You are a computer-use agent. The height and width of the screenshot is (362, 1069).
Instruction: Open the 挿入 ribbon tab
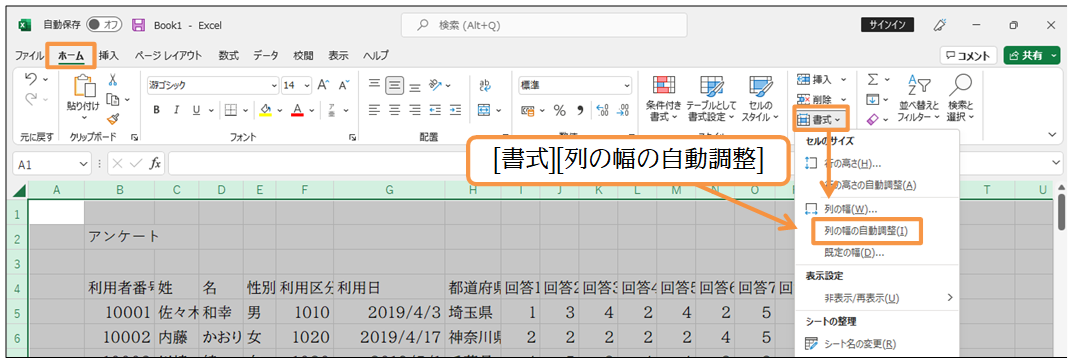point(109,56)
